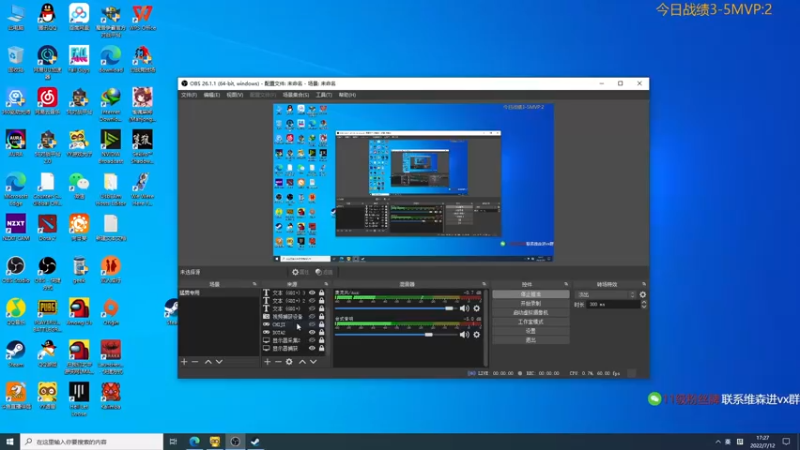Open Dota 2 desktop shortcut
The width and height of the screenshot is (800, 450).
point(47,228)
